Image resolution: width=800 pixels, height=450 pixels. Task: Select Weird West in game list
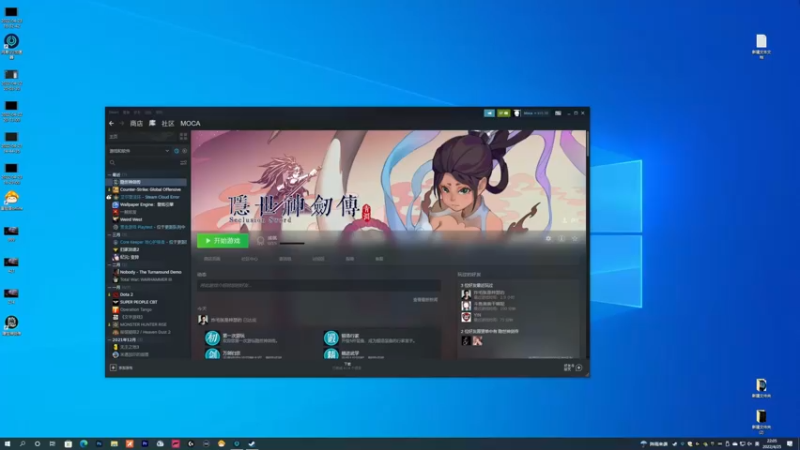(131, 219)
